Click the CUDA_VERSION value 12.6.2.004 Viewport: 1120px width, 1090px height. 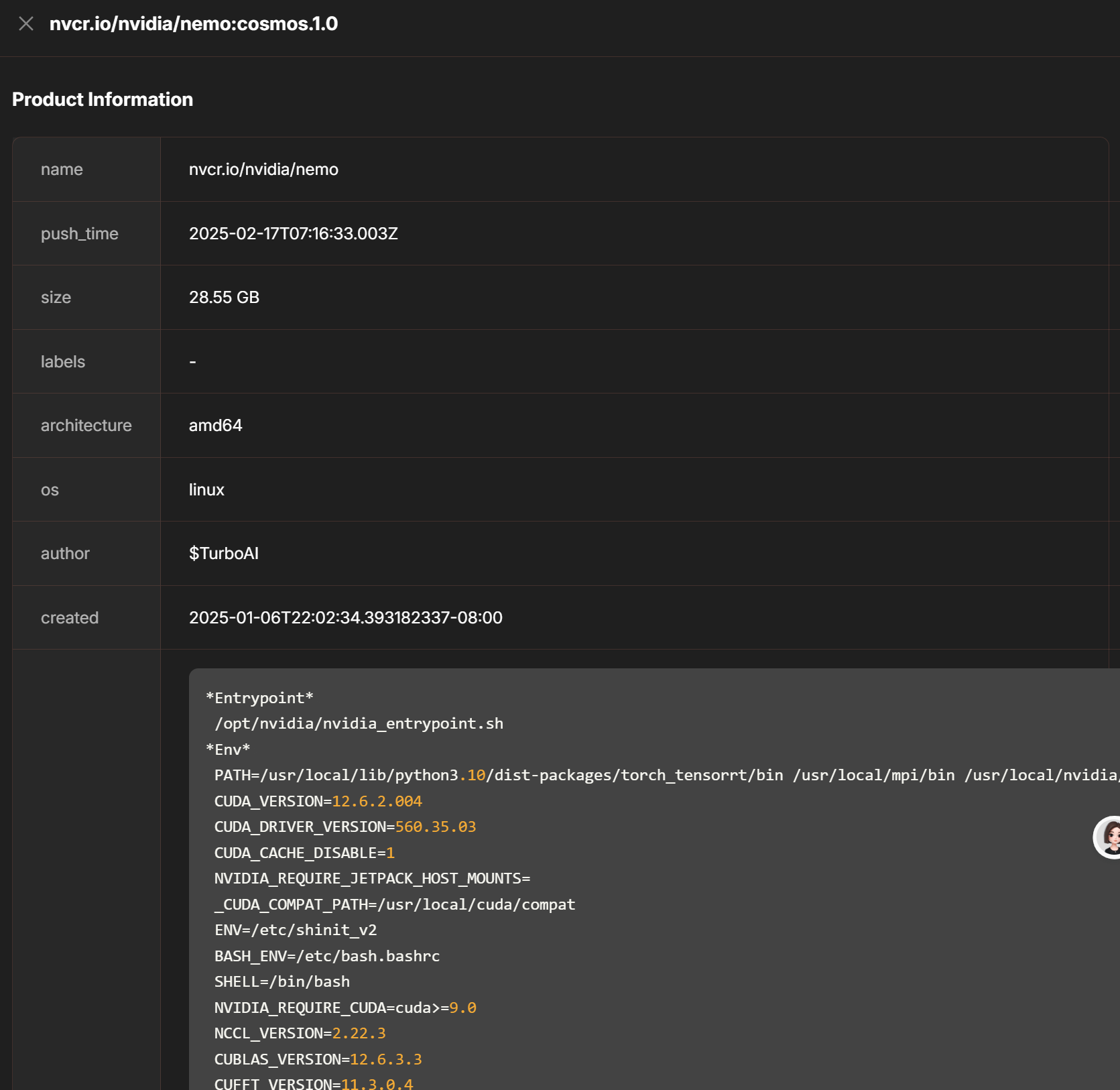pyautogui.click(x=377, y=802)
